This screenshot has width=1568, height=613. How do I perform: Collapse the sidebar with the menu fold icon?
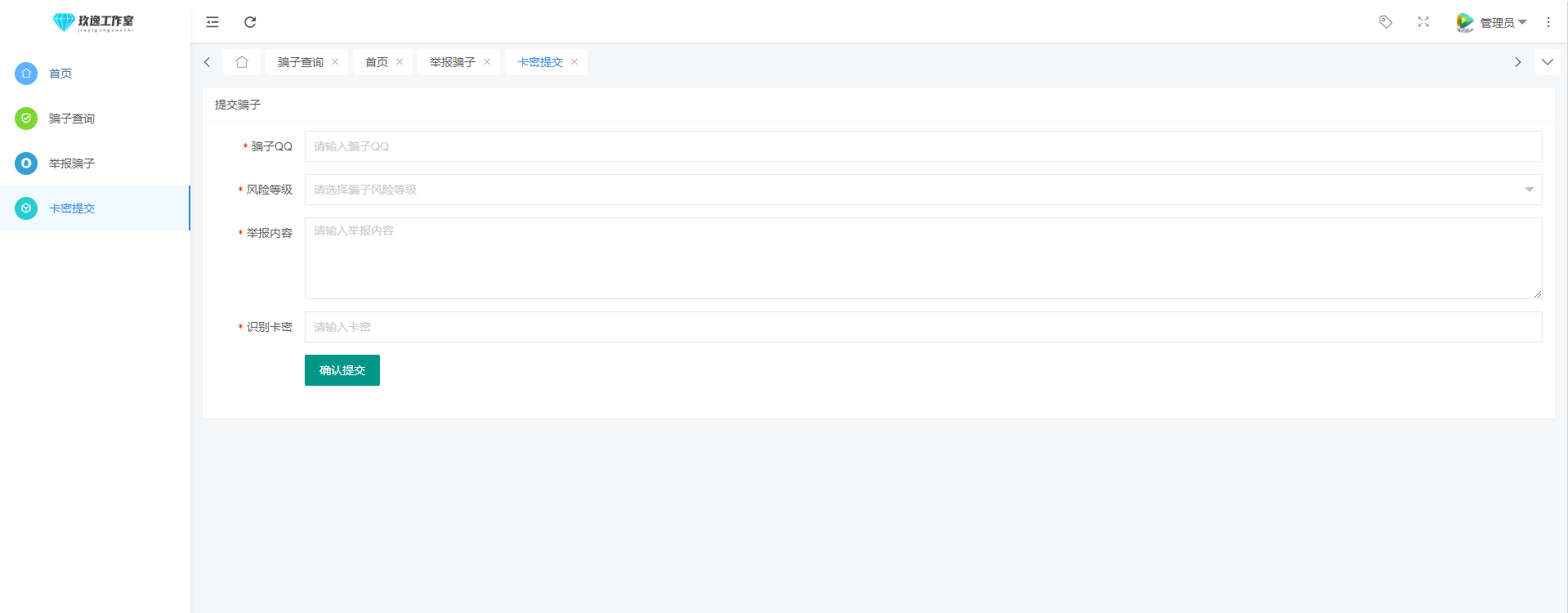coord(212,22)
